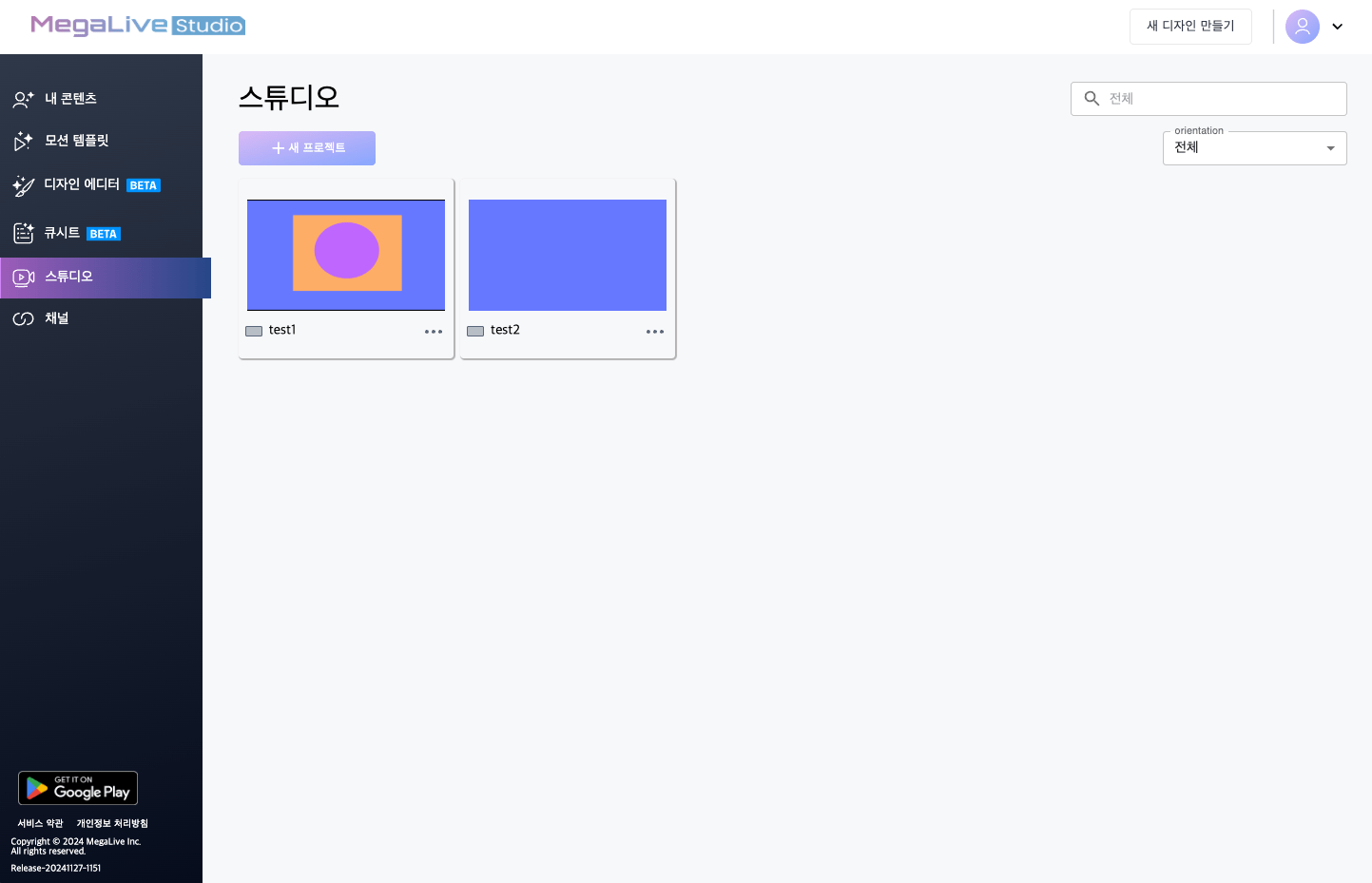Viewport: 1372px width, 883px height.
Task: Click the 새 프로젝트 button
Action: click(307, 148)
